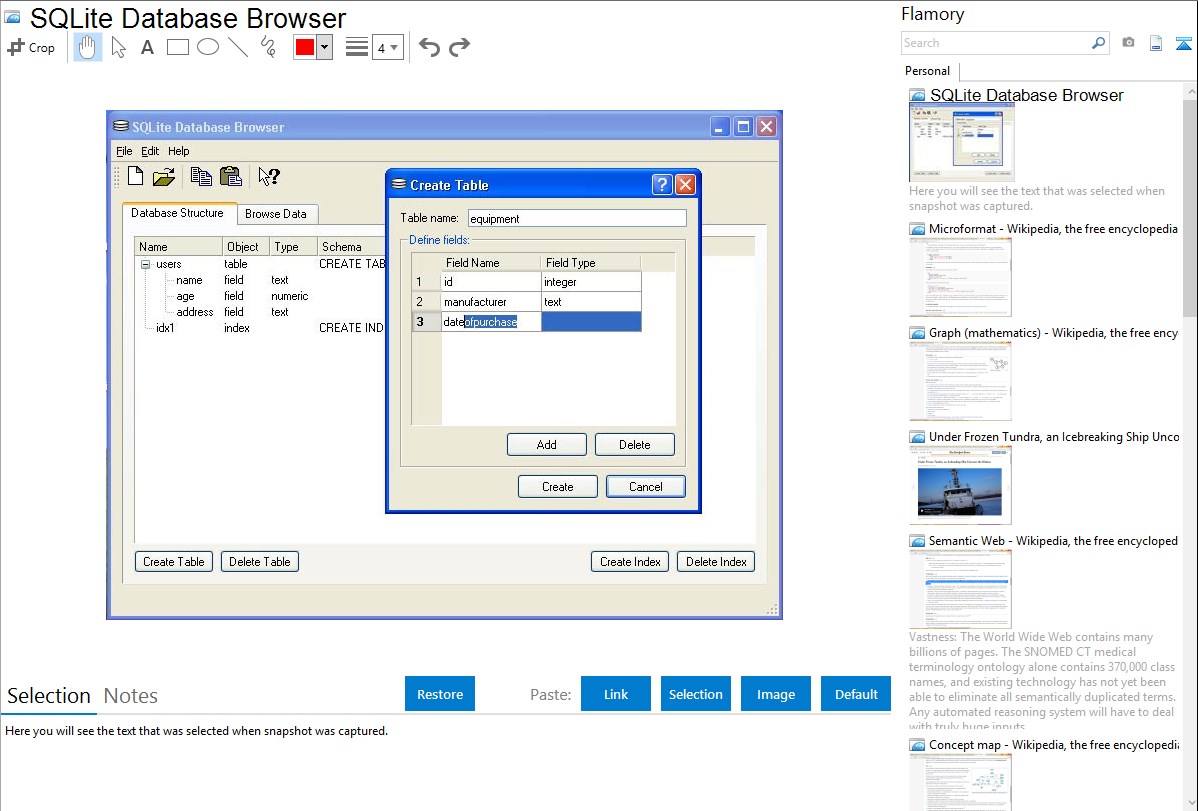
Task: Switch to the Notes tab
Action: (x=131, y=696)
